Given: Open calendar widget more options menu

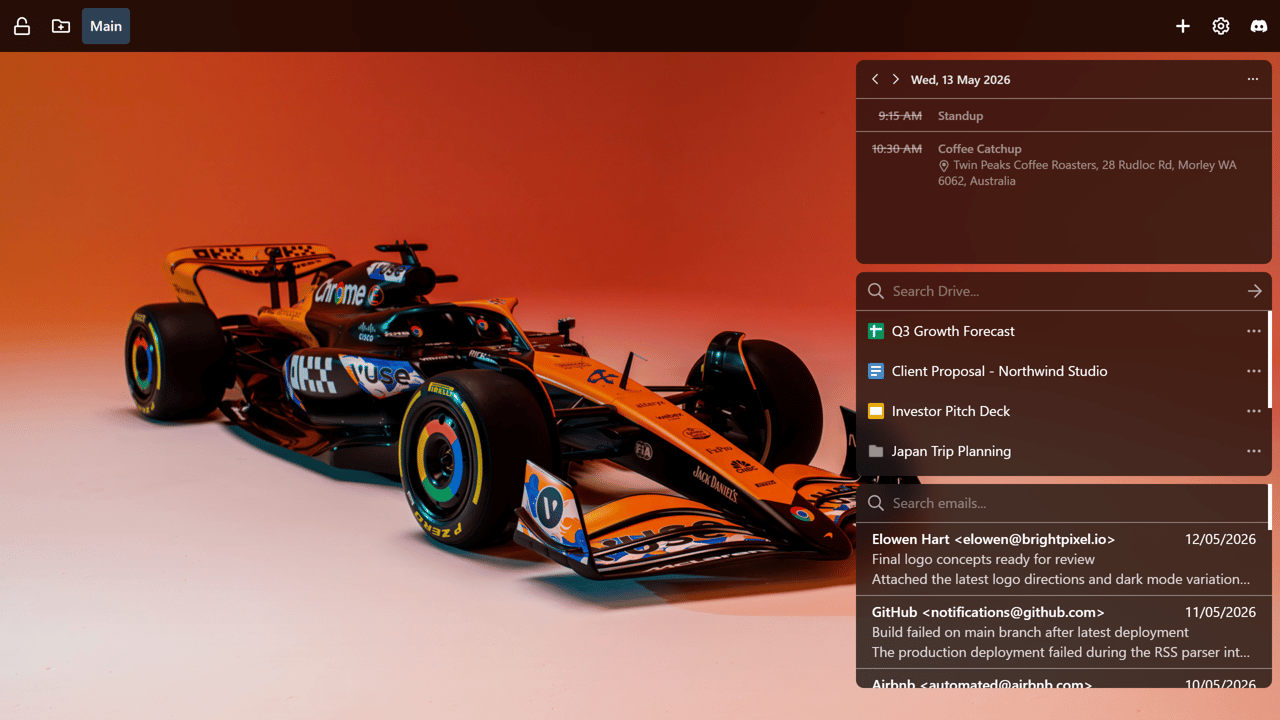Looking at the screenshot, I should tap(1253, 79).
